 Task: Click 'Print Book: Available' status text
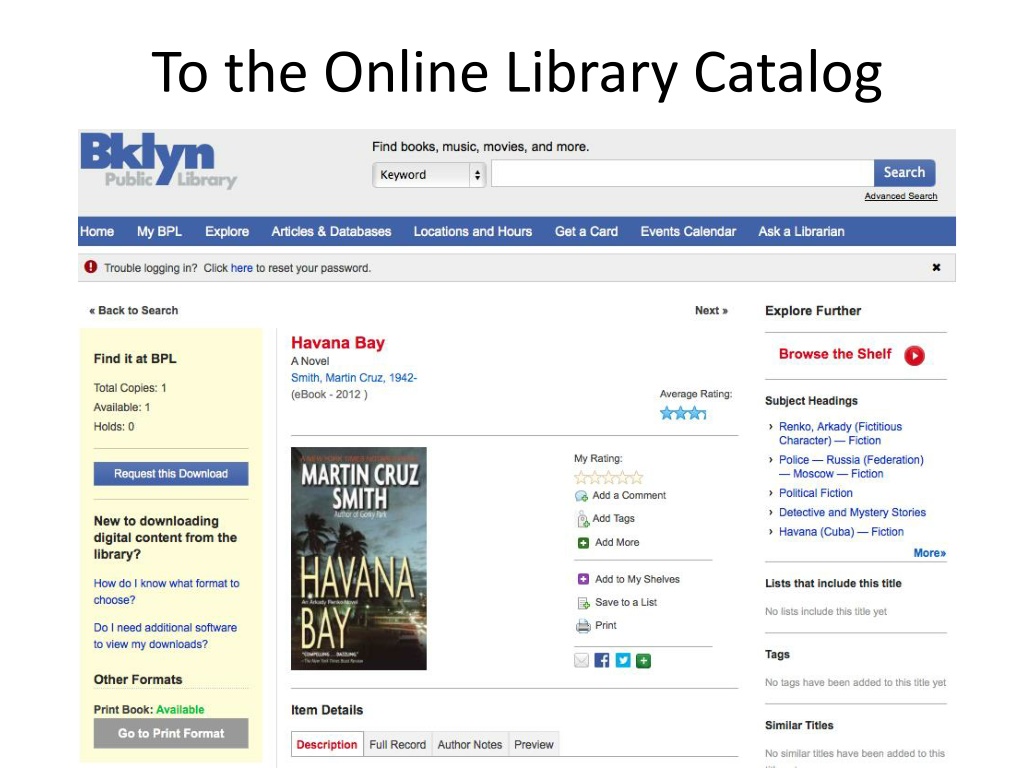tap(149, 709)
